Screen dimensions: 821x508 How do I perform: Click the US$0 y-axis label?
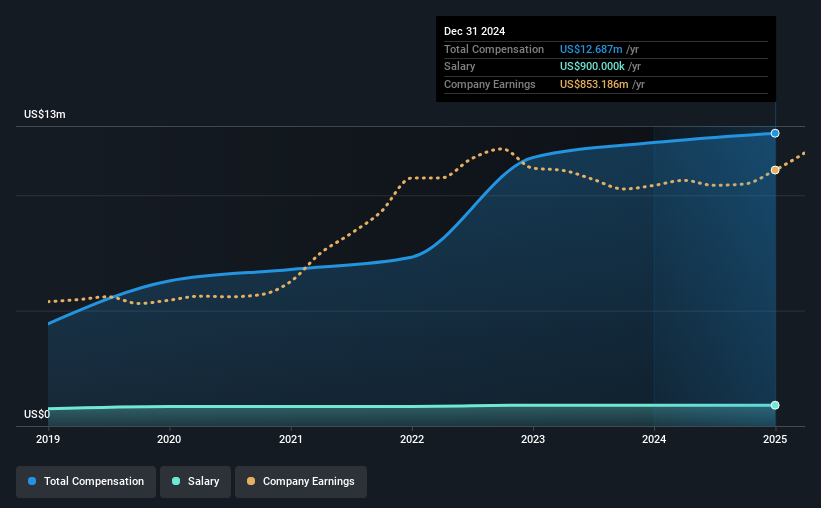[x=37, y=414]
